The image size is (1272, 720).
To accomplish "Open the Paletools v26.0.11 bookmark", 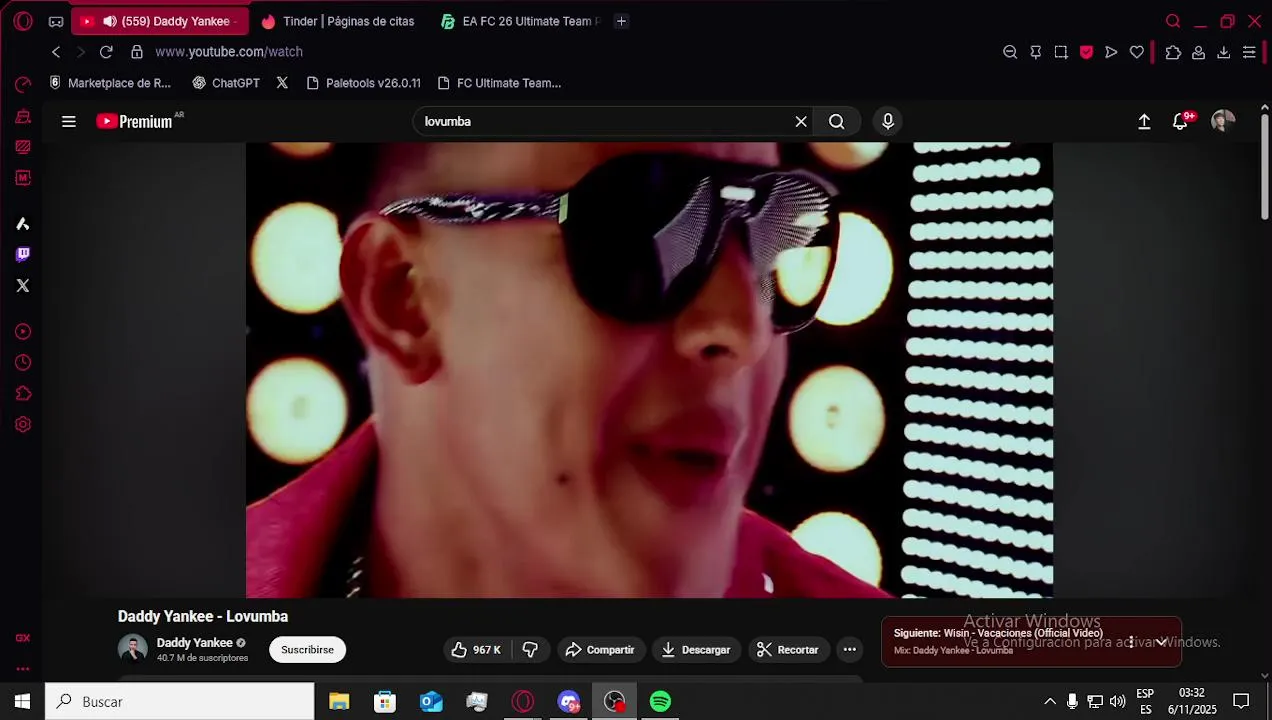I will 364,83.
